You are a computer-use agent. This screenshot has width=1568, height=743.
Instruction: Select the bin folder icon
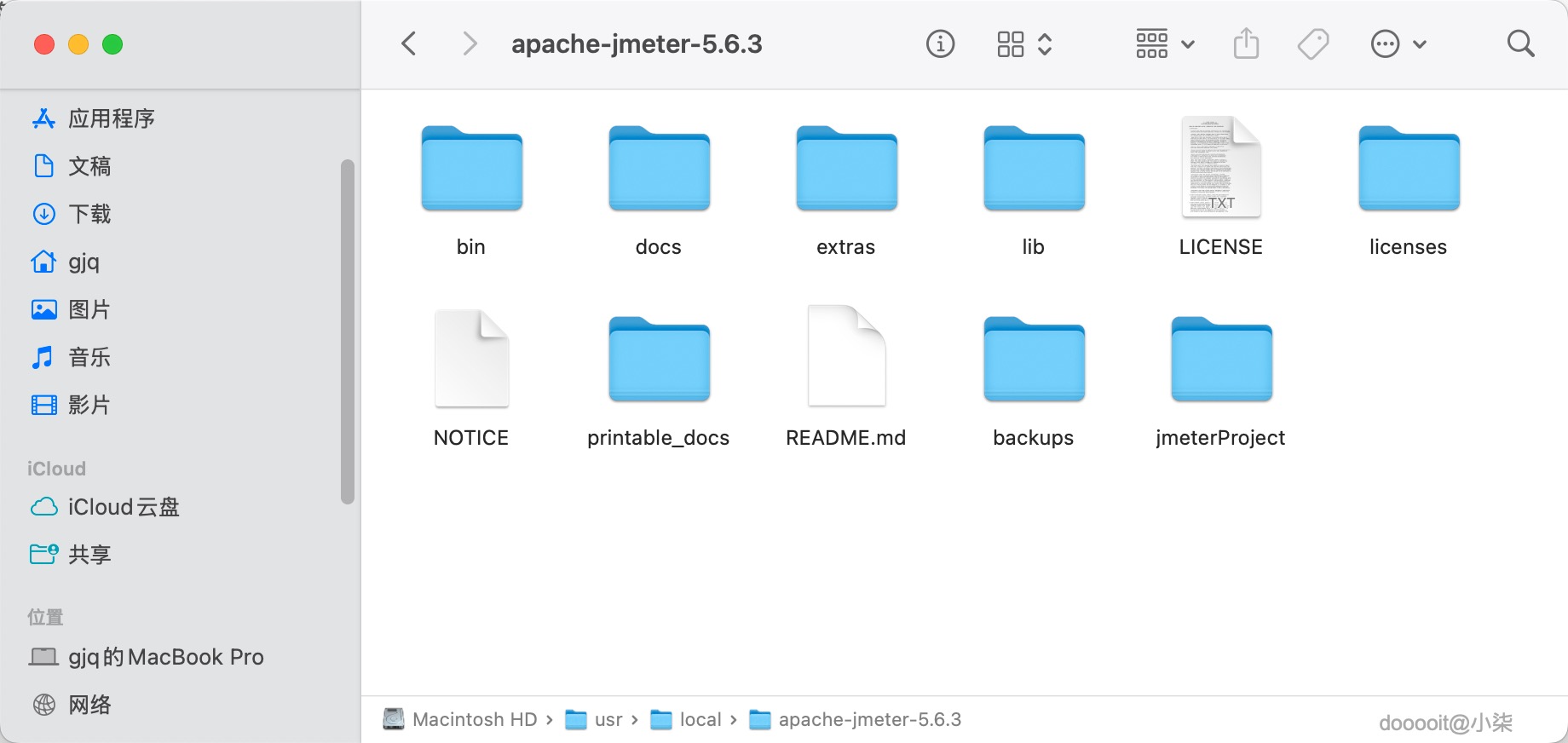coord(471,168)
